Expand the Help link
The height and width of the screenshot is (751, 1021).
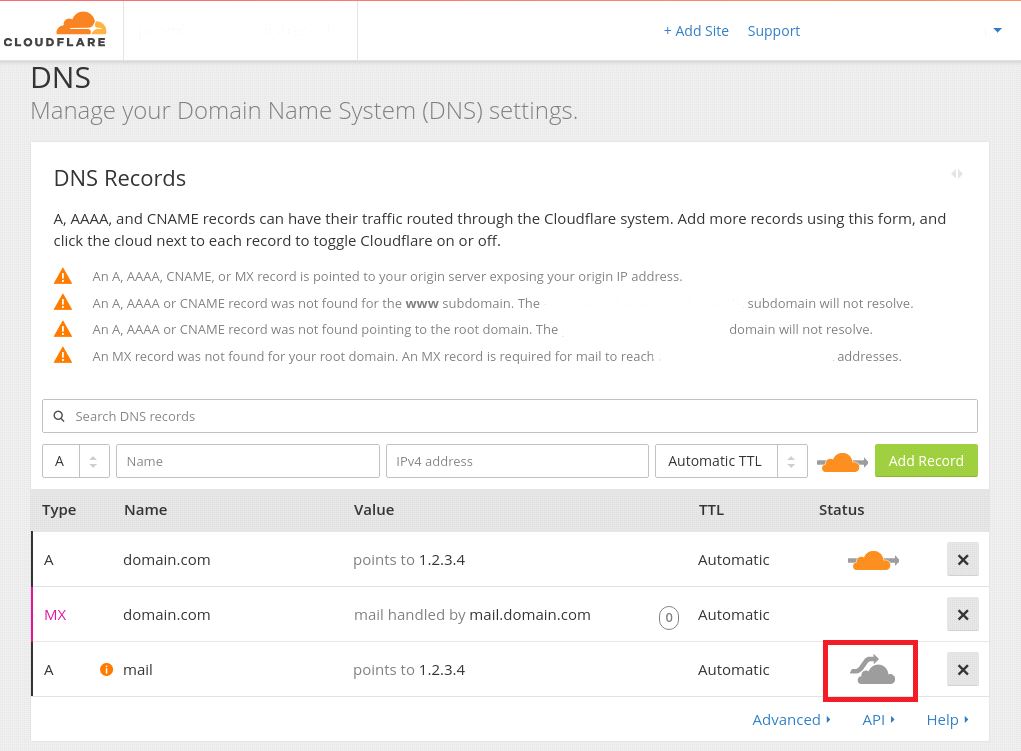click(x=947, y=720)
